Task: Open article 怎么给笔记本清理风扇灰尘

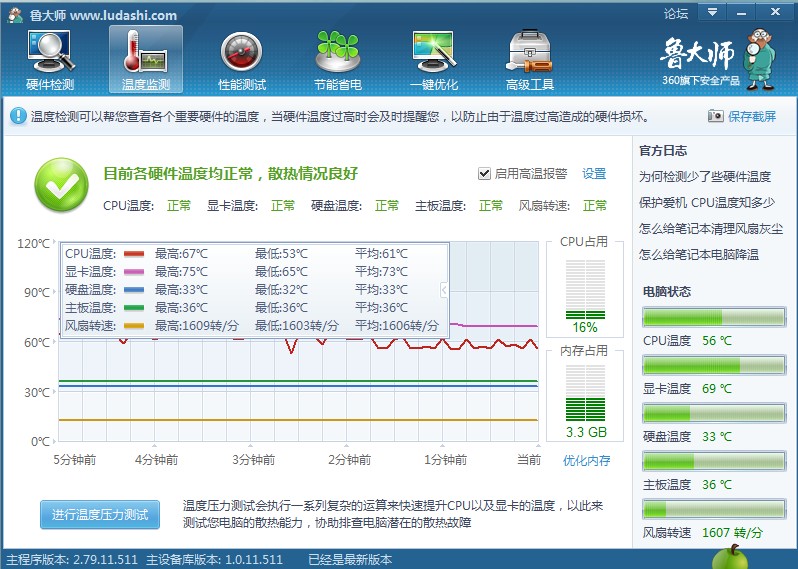Action: point(711,229)
